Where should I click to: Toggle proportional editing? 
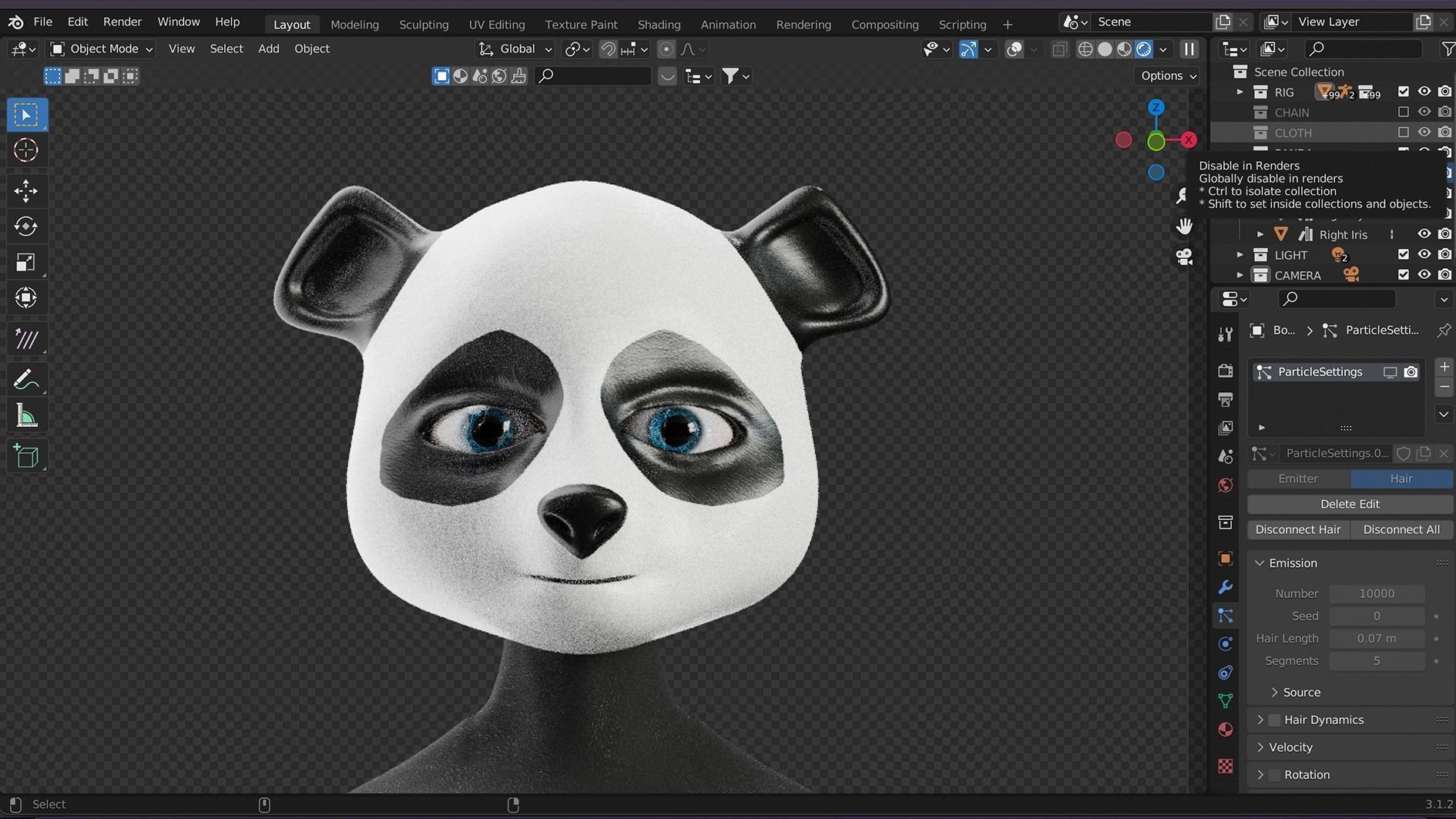pos(666,49)
